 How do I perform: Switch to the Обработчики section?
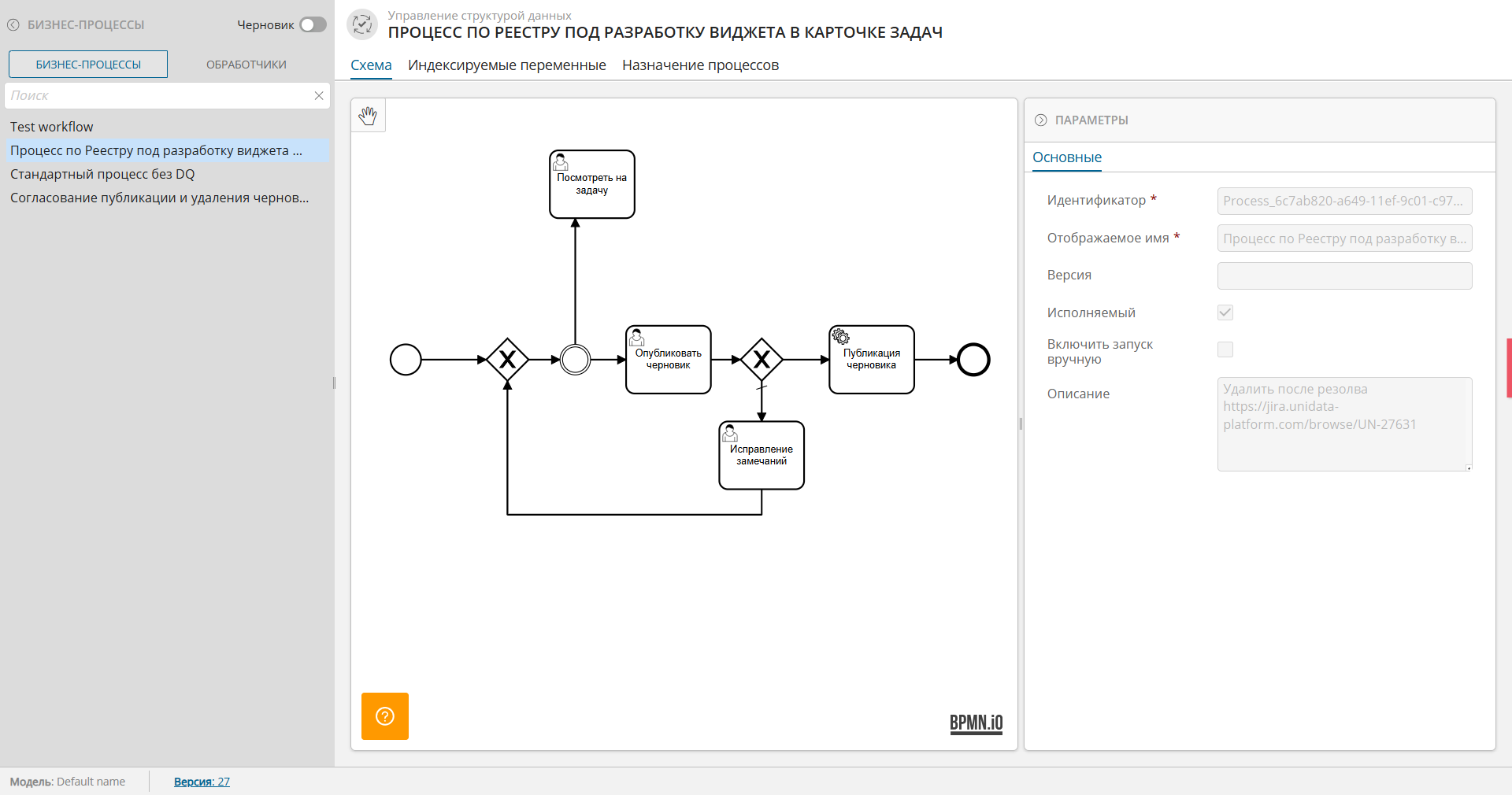tap(246, 65)
